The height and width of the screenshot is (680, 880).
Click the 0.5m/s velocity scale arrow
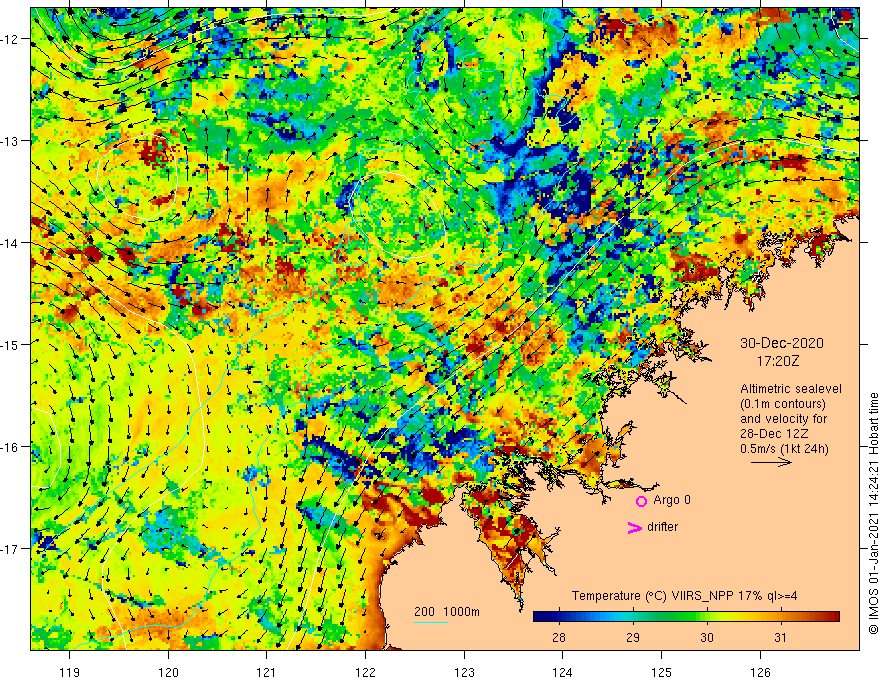tap(771, 462)
